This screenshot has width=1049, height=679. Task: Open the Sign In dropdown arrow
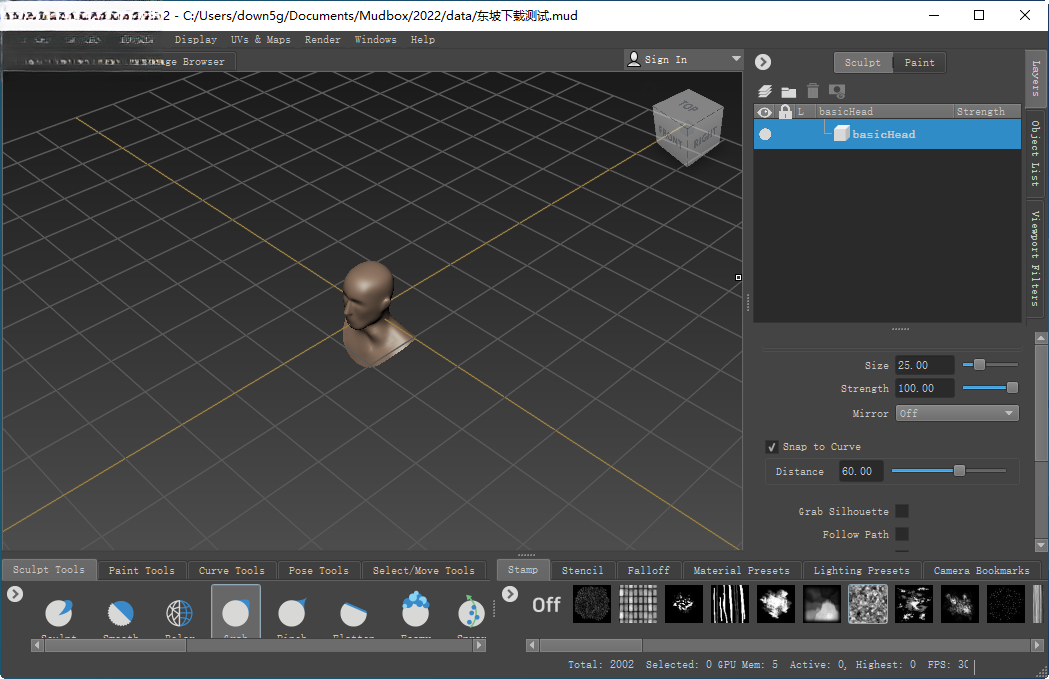736,59
